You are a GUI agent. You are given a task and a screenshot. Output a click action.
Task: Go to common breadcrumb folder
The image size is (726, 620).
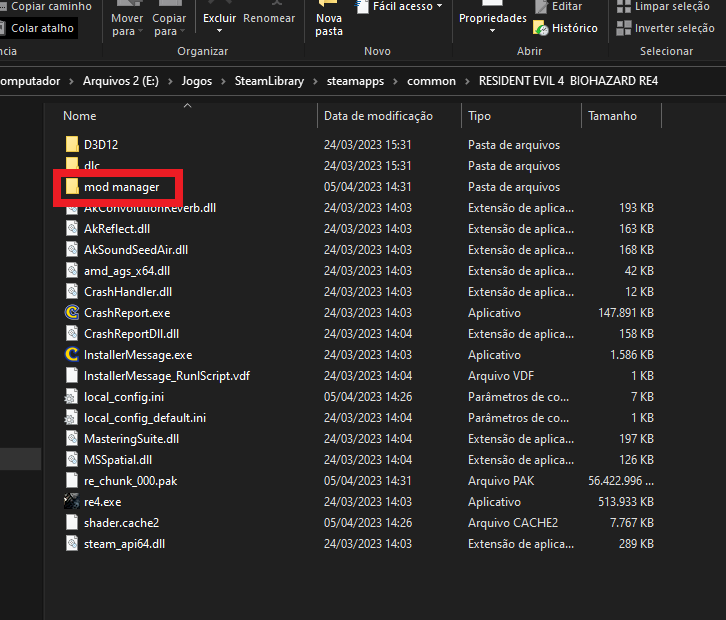pyautogui.click(x=432, y=81)
